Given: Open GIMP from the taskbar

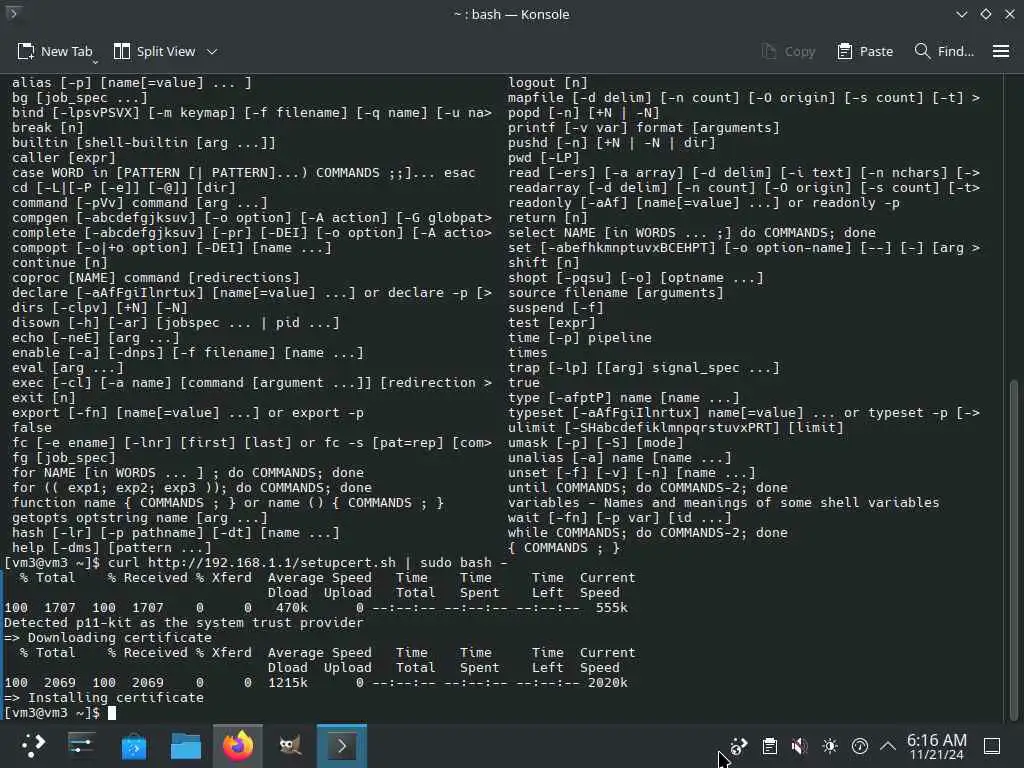Looking at the screenshot, I should pyautogui.click(x=290, y=746).
